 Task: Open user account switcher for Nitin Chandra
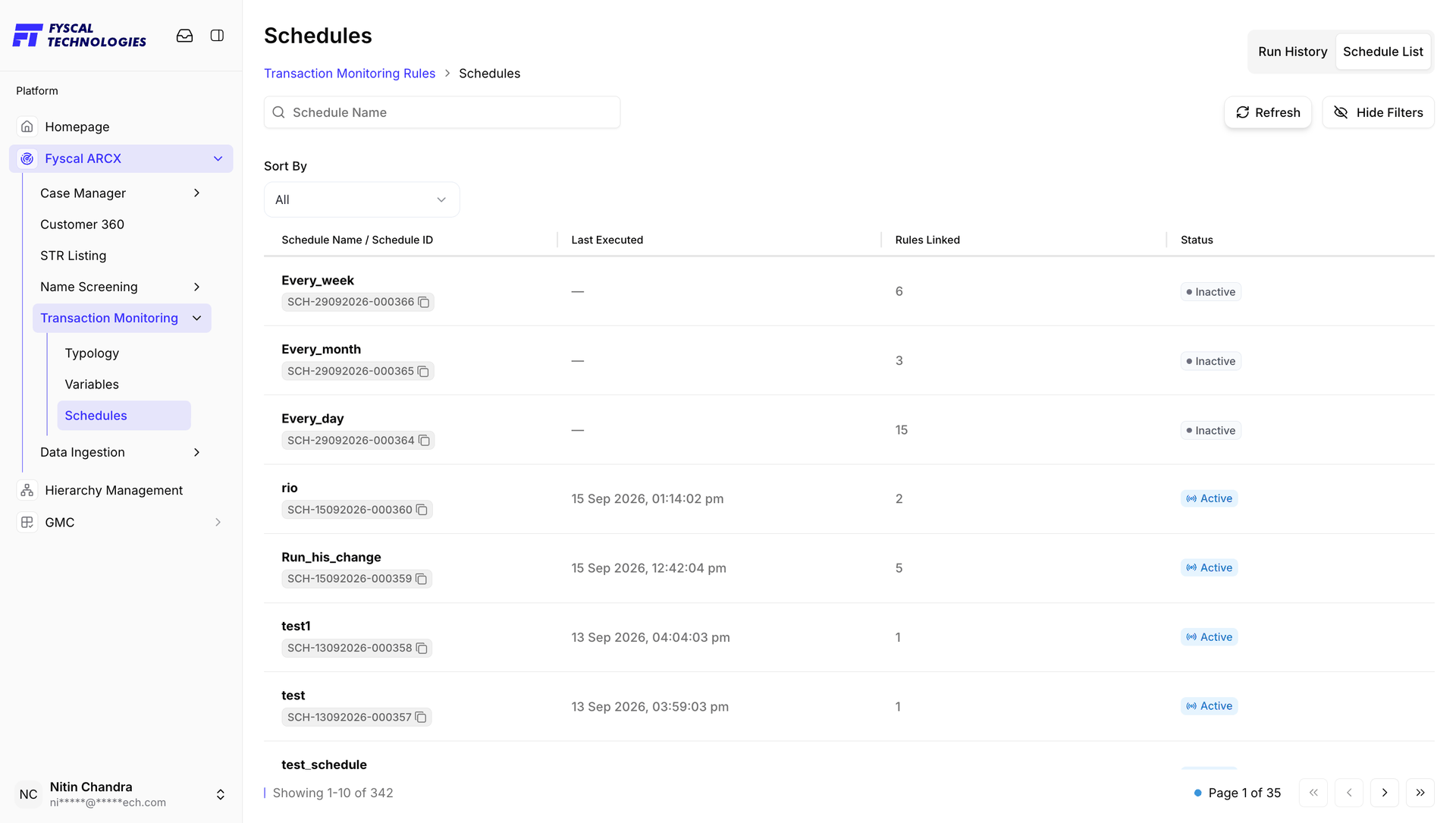[x=221, y=794]
